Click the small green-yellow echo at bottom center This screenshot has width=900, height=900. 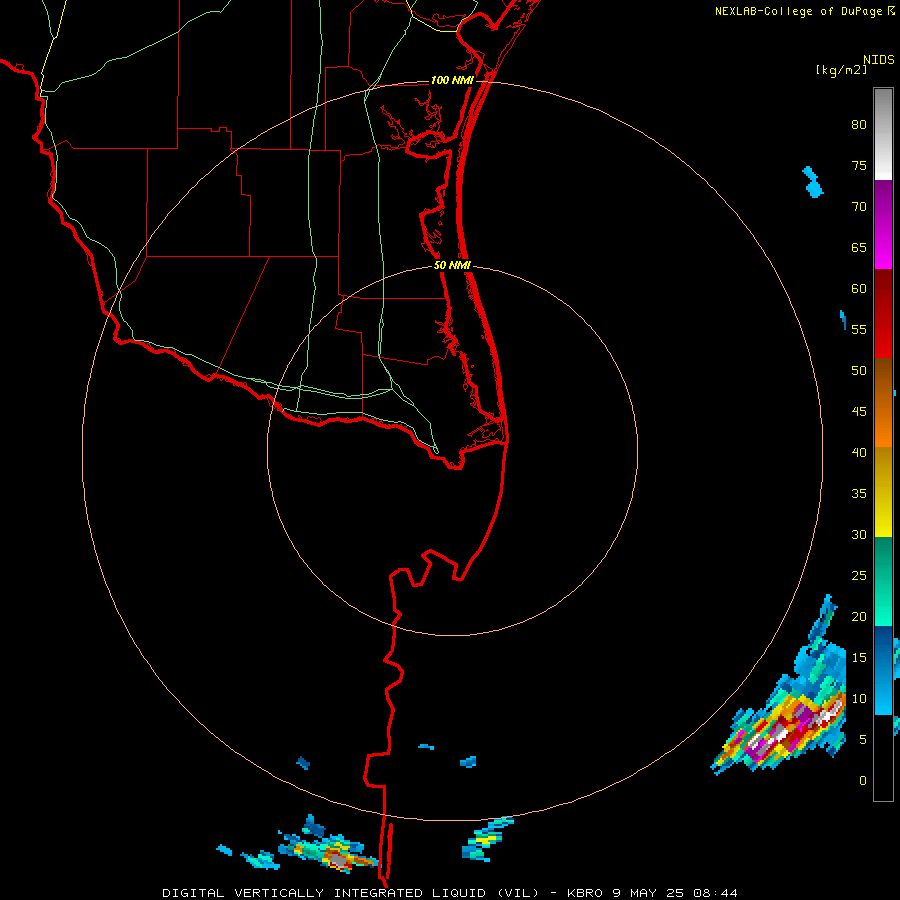(x=486, y=839)
